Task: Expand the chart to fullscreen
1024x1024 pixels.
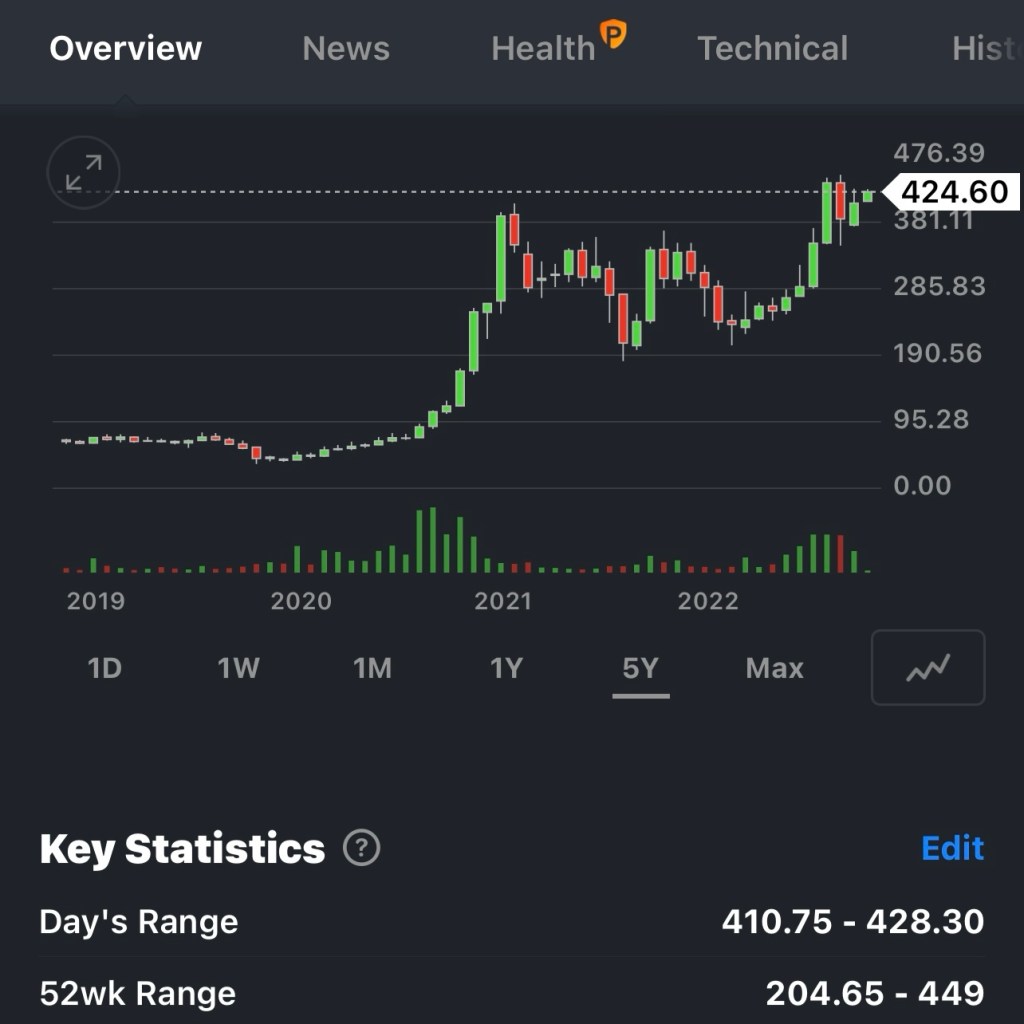Action: point(83,172)
